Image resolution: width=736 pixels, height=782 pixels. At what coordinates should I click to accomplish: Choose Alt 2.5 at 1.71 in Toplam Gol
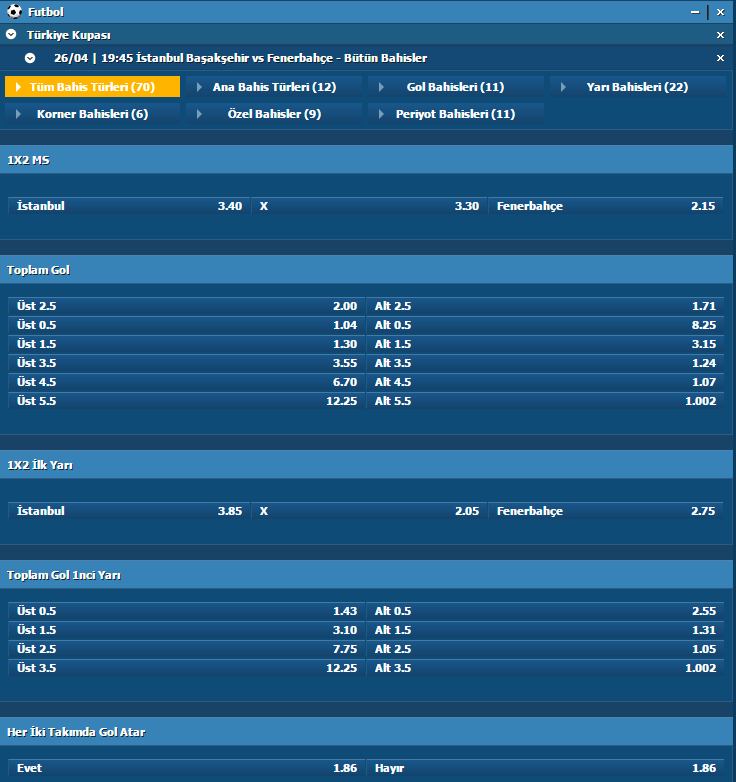coord(545,306)
